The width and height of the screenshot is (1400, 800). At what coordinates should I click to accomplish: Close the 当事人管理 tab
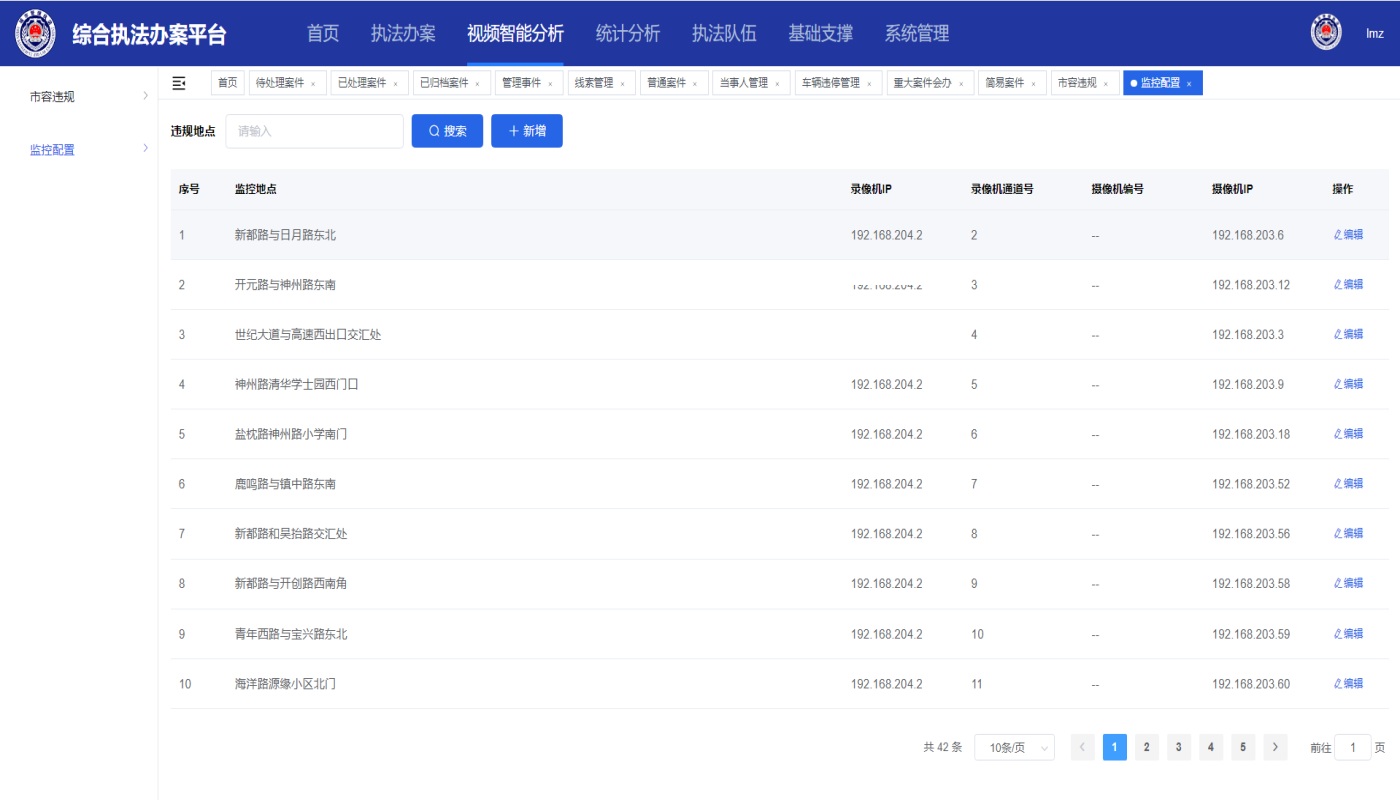point(777,84)
